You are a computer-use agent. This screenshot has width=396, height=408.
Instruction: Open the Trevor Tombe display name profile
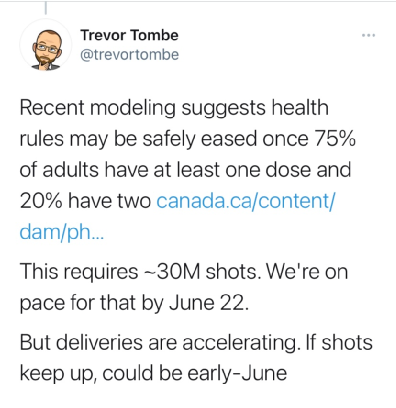pyautogui.click(x=129, y=35)
